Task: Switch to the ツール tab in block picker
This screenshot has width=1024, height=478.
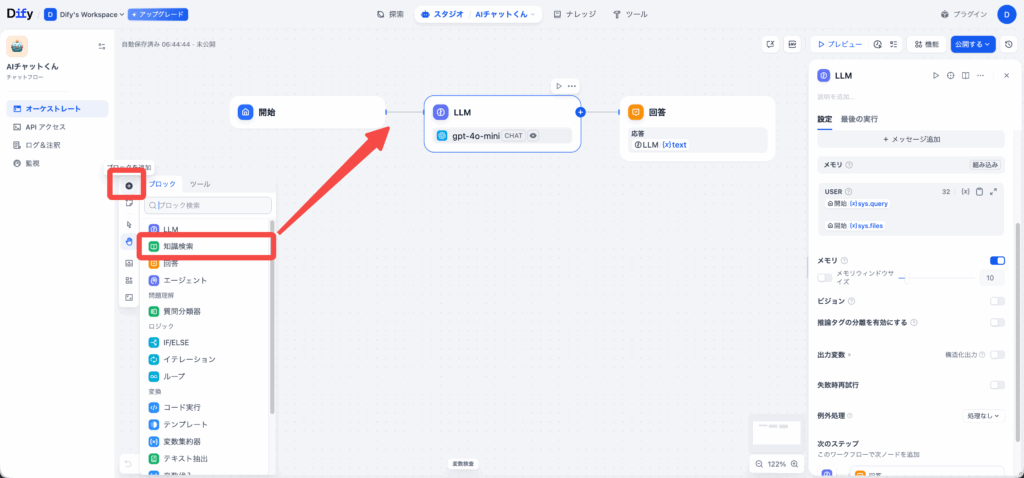Action: (x=200, y=185)
